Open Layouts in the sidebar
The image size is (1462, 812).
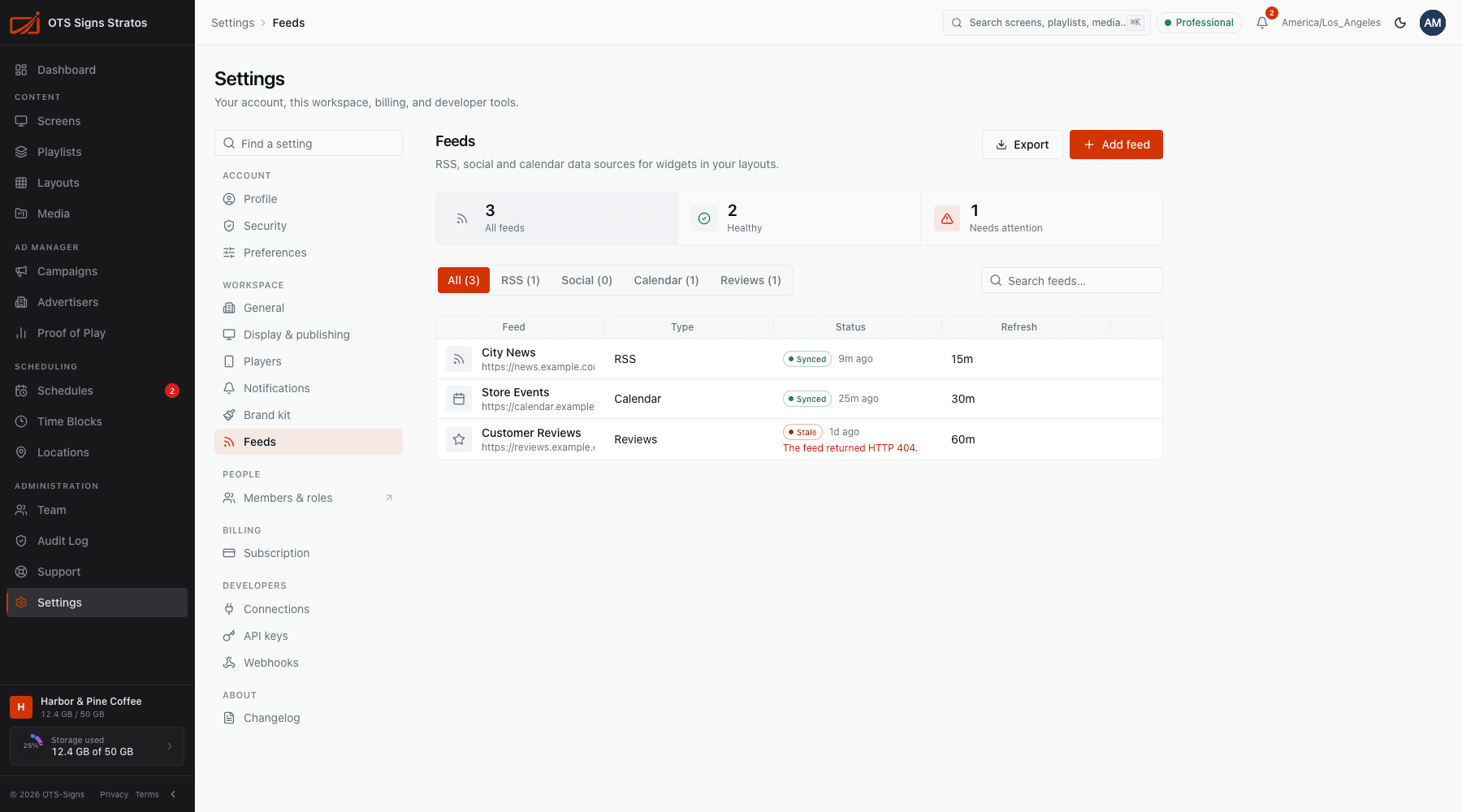pyautogui.click(x=97, y=183)
